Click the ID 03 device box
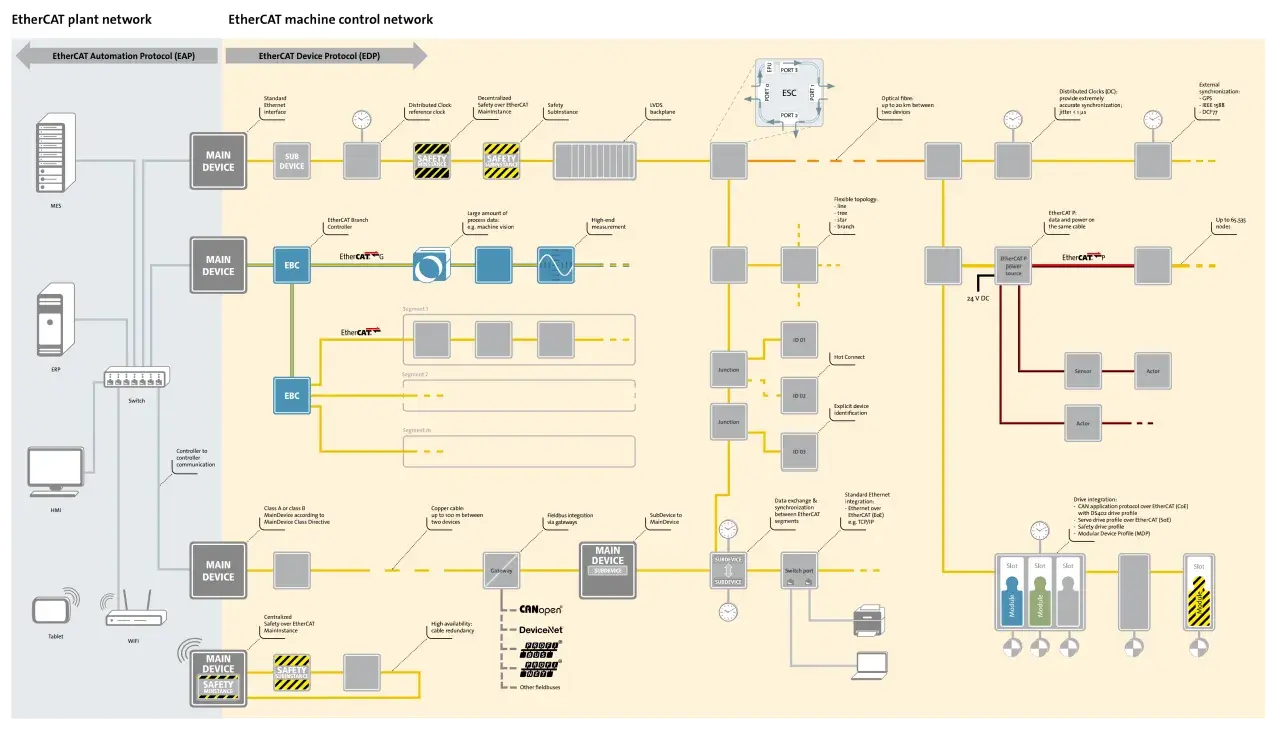The image size is (1280, 732). [x=799, y=451]
